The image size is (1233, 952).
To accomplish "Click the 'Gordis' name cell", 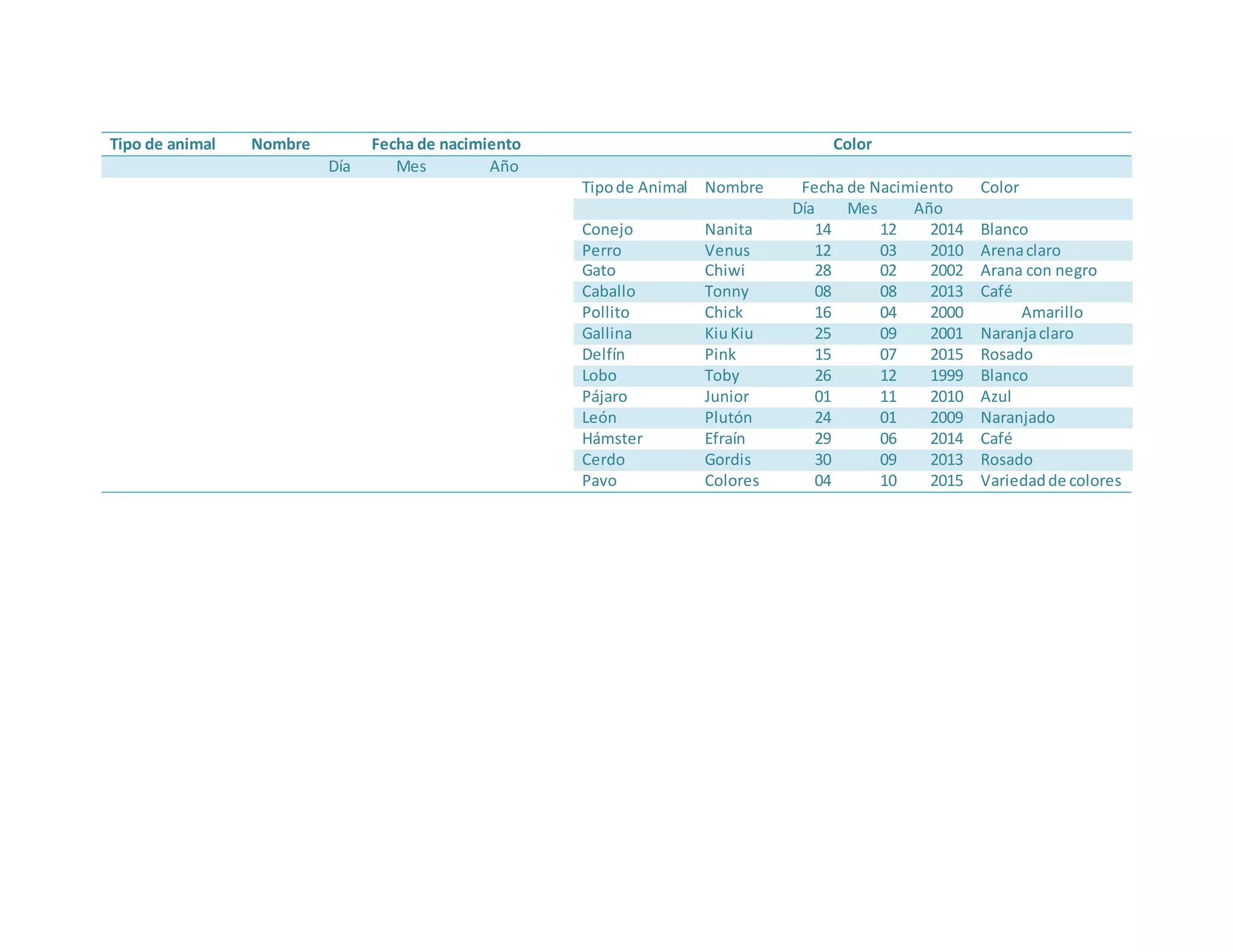I will tap(727, 460).
